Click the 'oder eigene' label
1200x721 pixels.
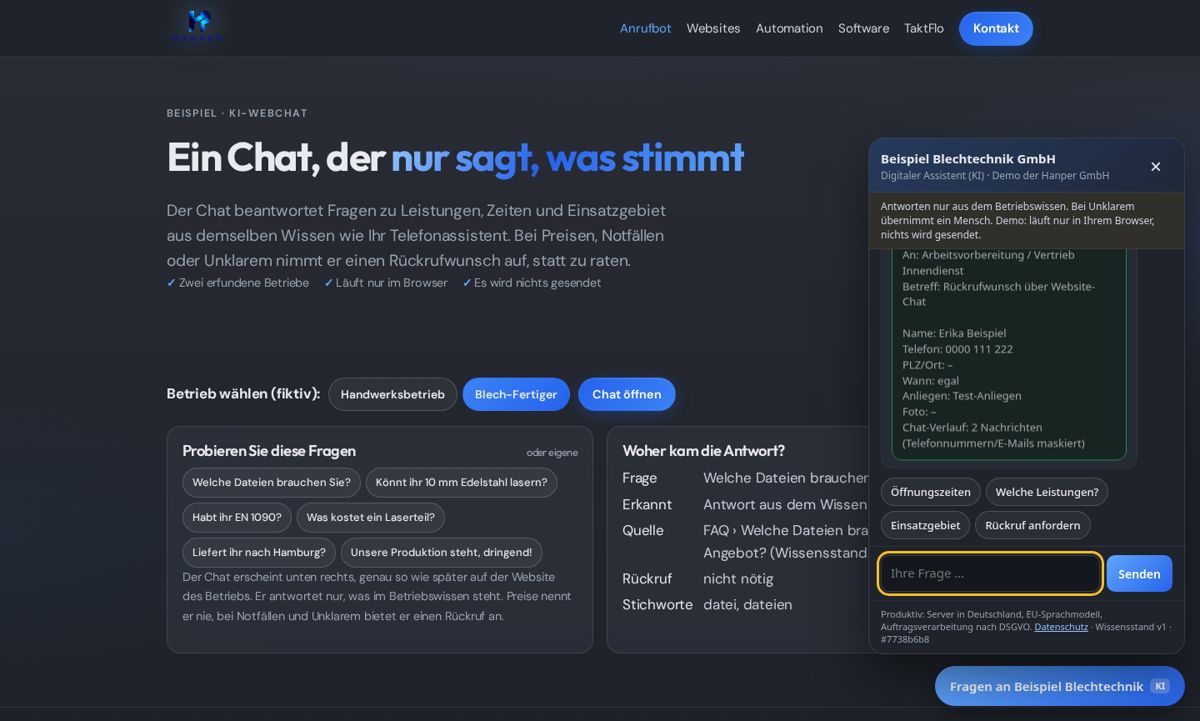(x=552, y=452)
